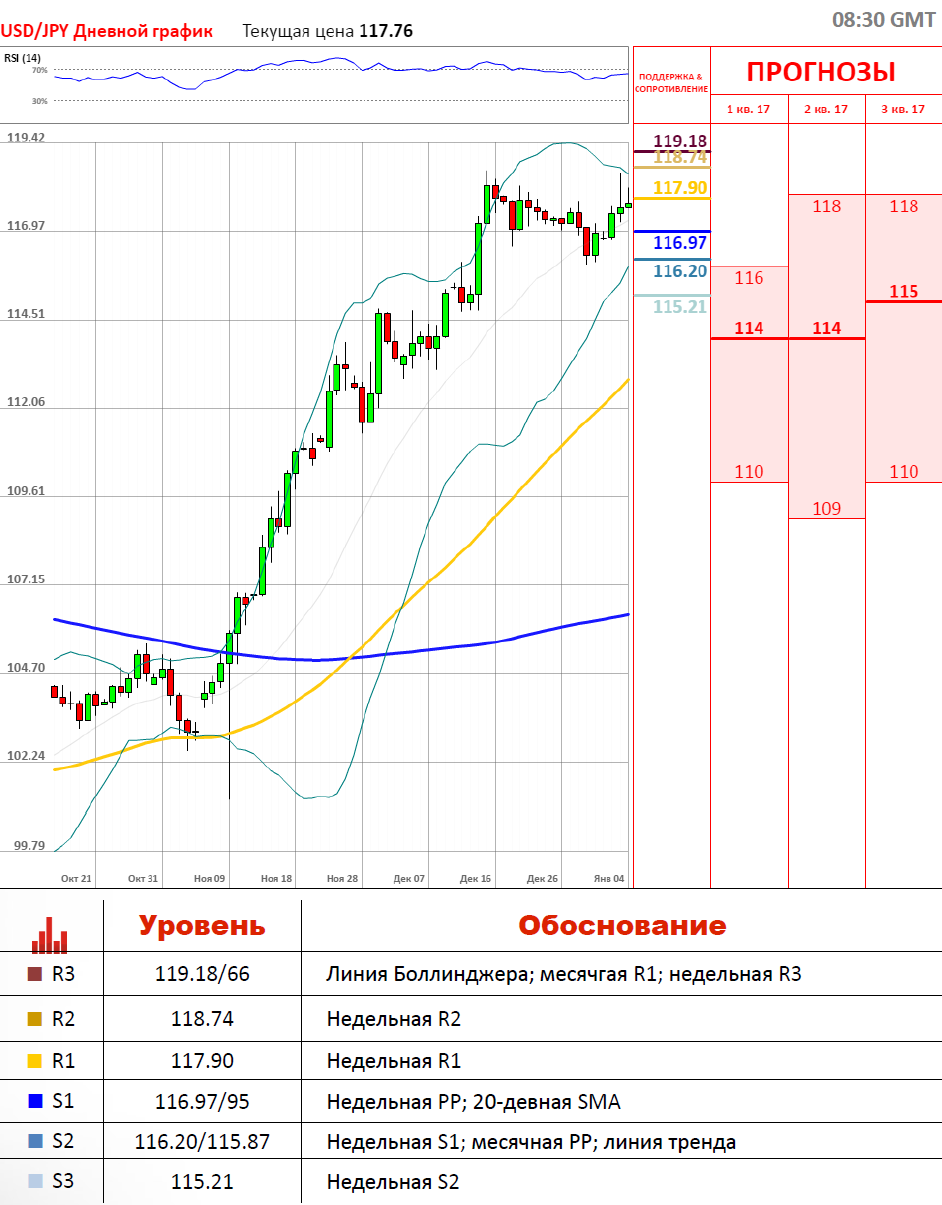942x1205 pixels.
Task: Click the 117.90 yellow level label on chart
Action: 680,188
